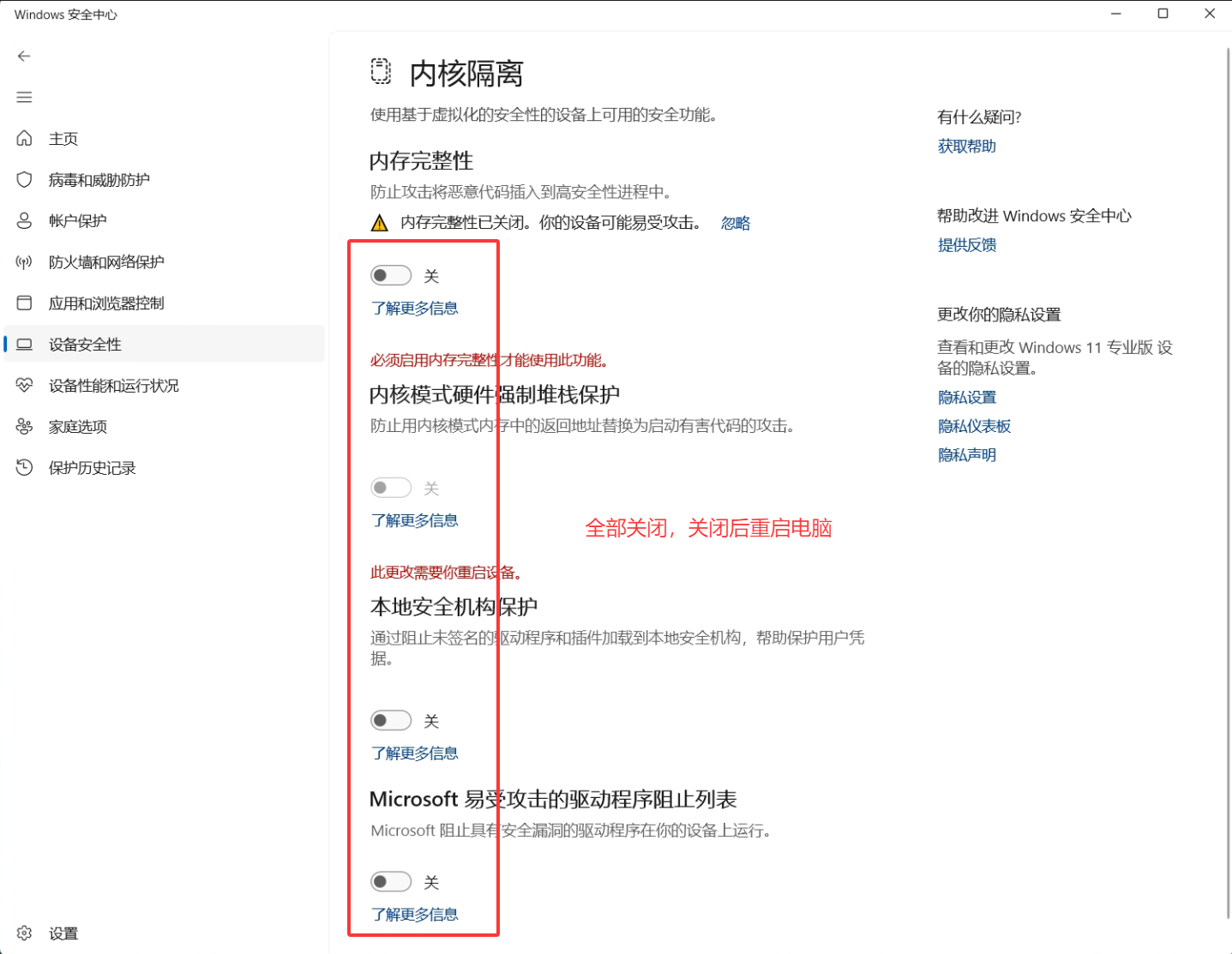Open 获取帮助 under 有什么疑问

pos(966,146)
